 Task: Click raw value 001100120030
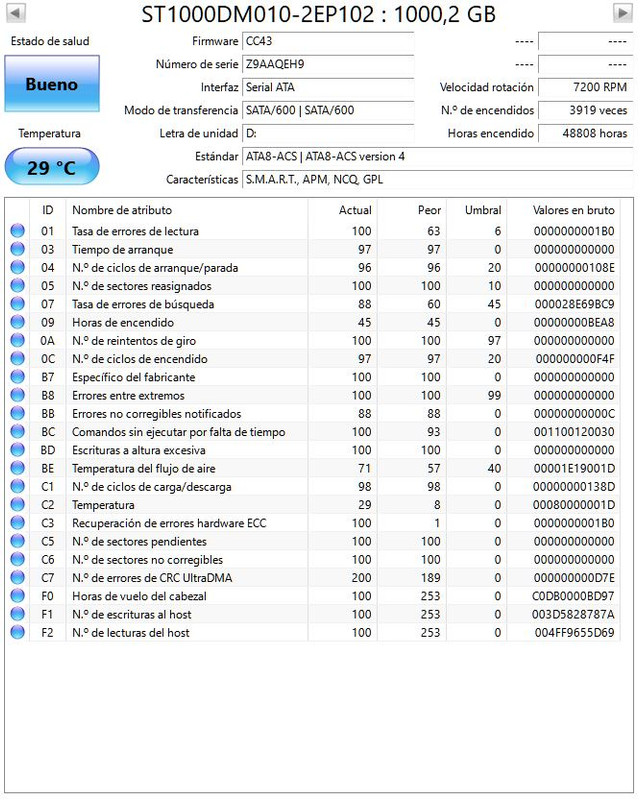[x=574, y=432]
